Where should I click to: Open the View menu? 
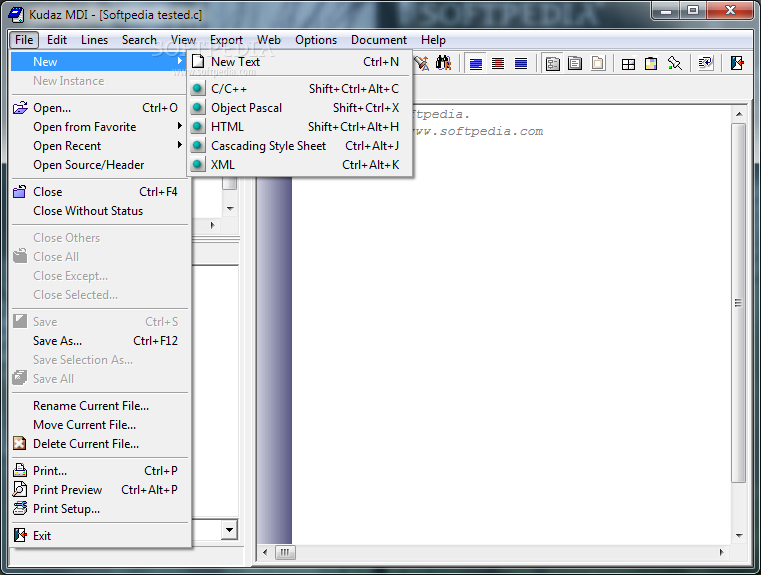pos(183,40)
